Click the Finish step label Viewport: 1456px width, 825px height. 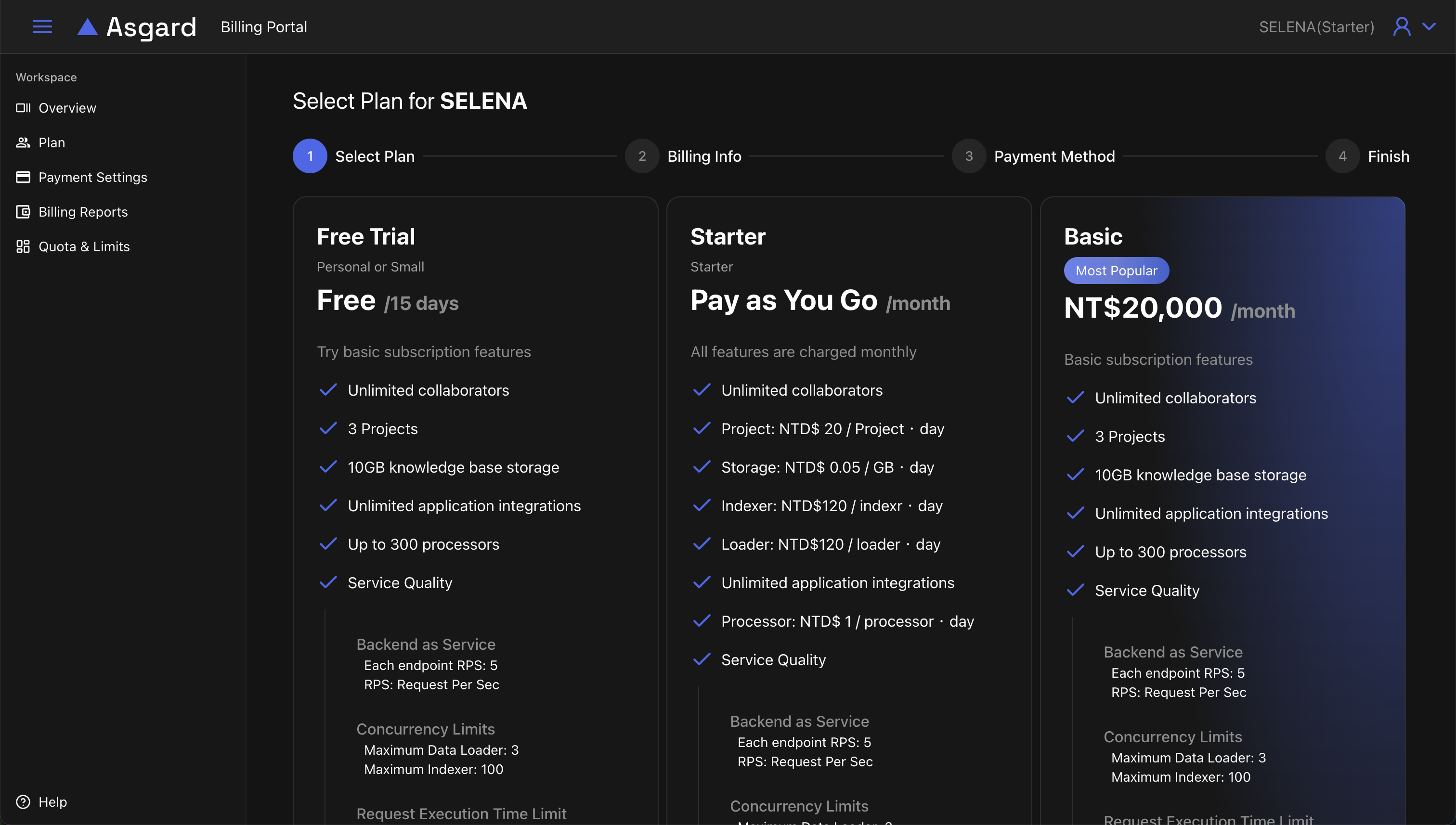1389,156
